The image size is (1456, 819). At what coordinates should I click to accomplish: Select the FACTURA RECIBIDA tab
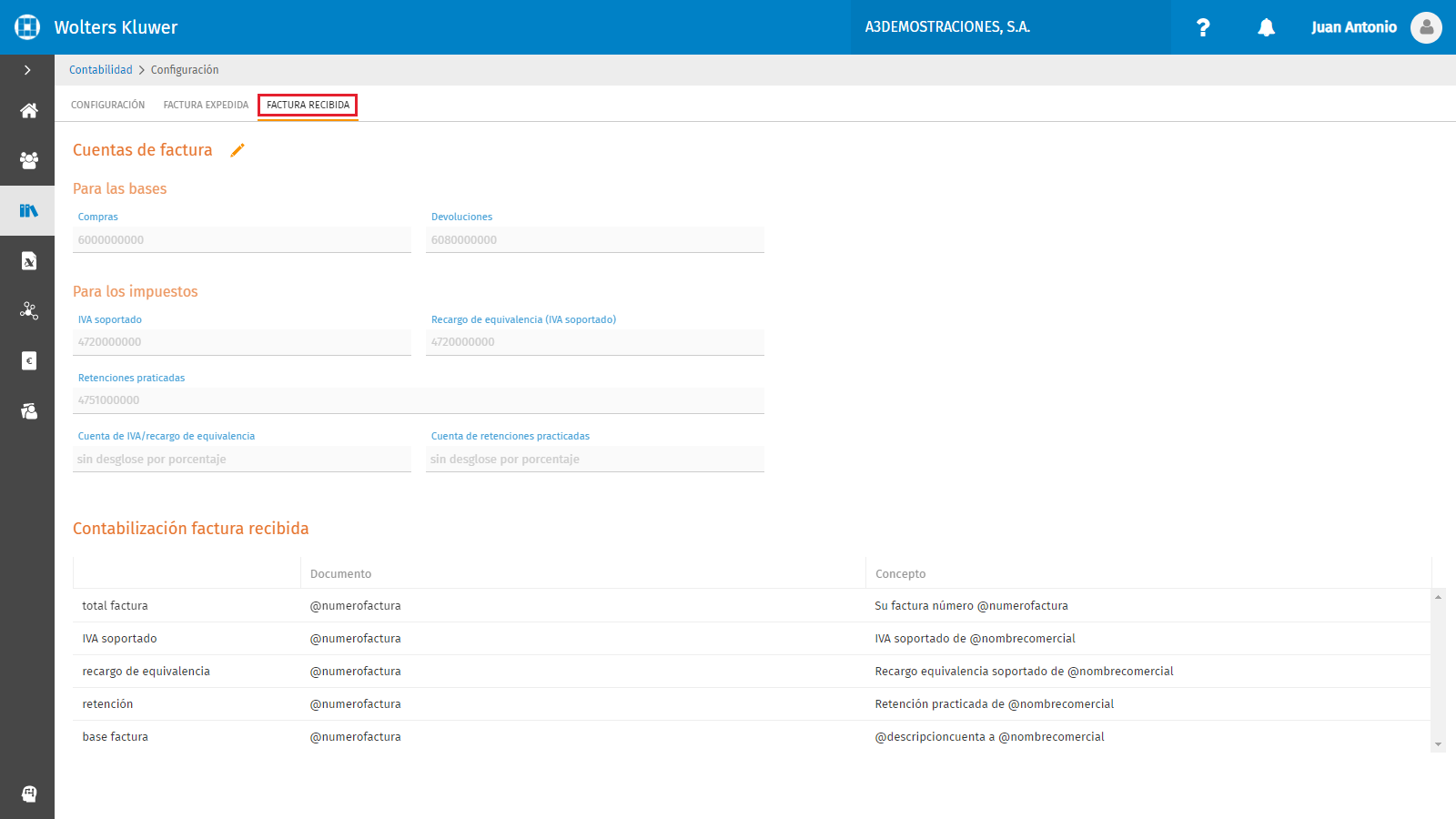[x=308, y=105]
